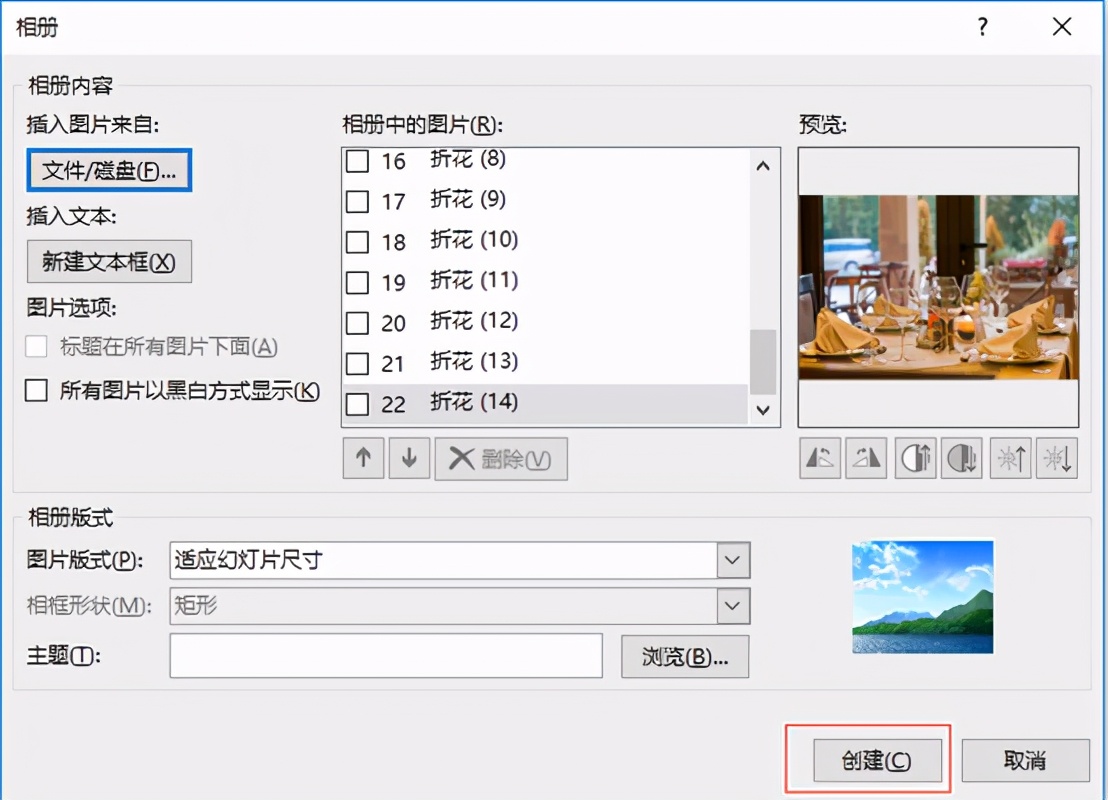Image resolution: width=1108 pixels, height=800 pixels.
Task: Decrease the contrast of the selected picture
Action: (961, 457)
